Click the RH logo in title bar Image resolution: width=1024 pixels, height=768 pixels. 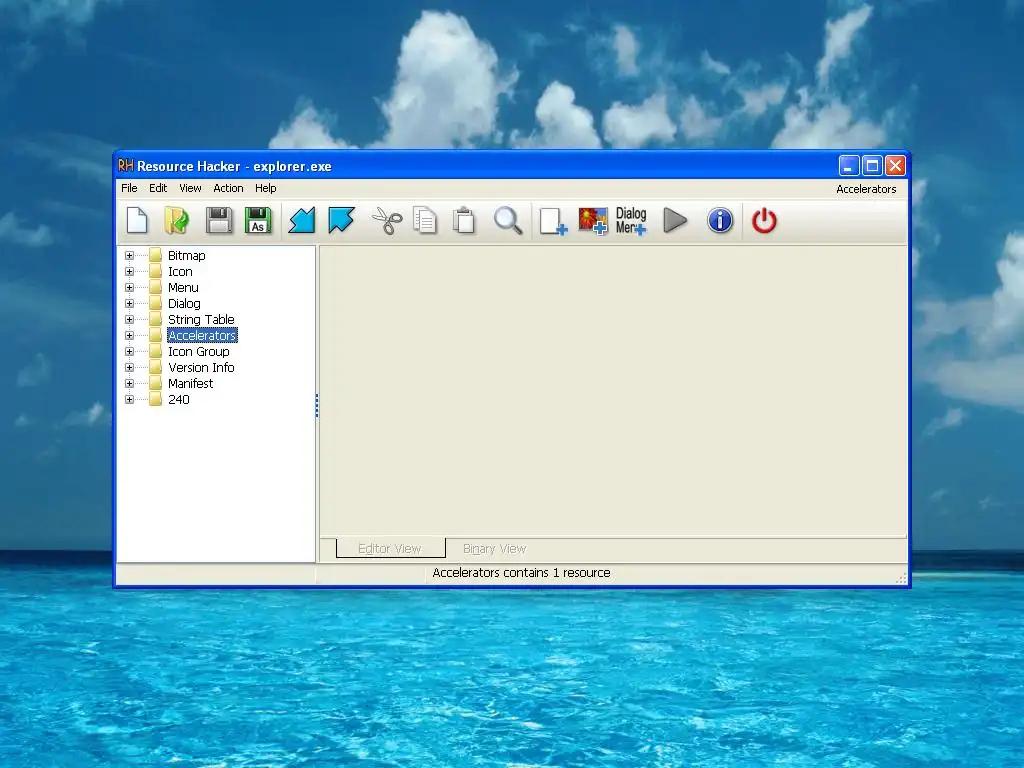[x=125, y=165]
